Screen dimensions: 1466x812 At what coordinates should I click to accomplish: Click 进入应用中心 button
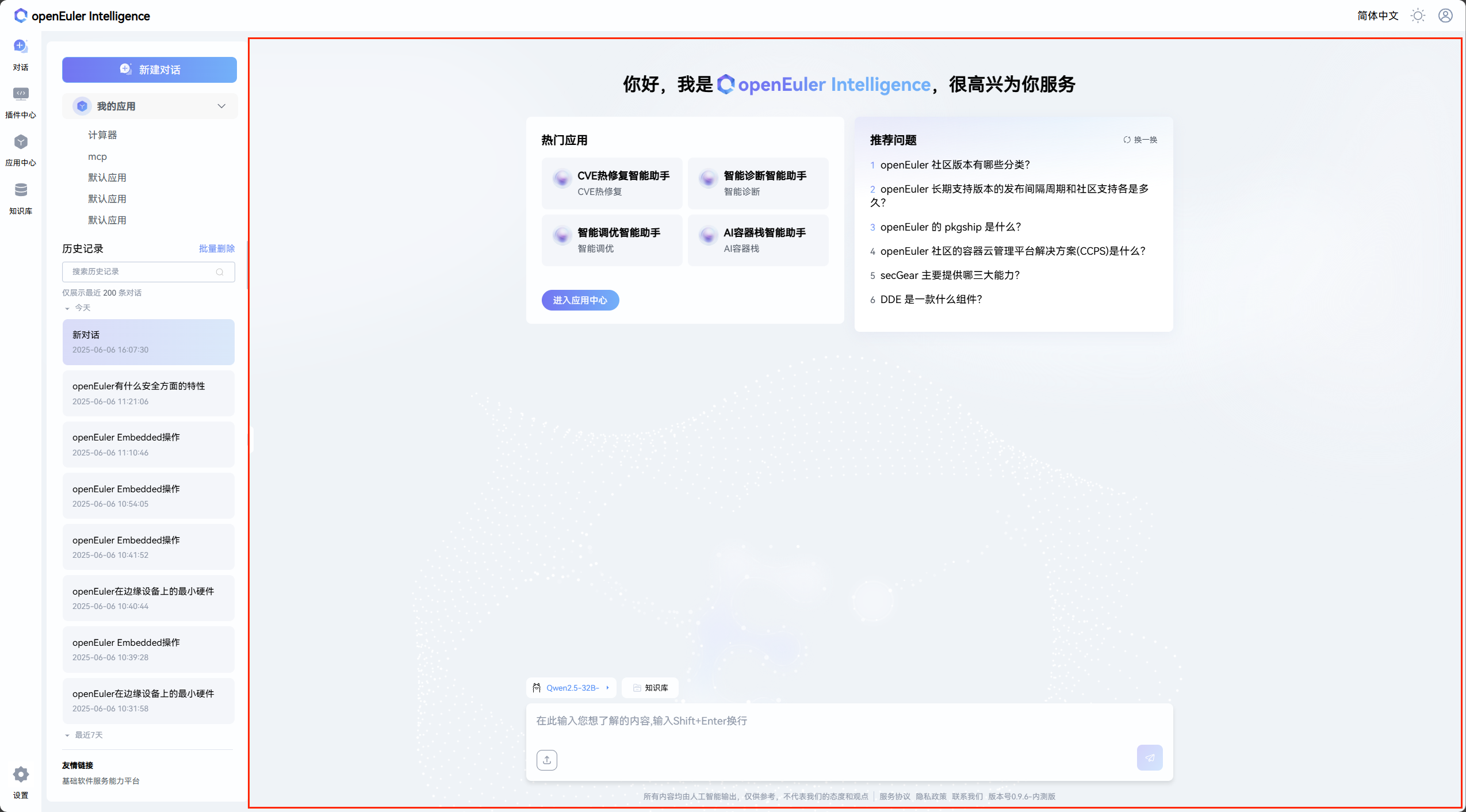(x=580, y=300)
